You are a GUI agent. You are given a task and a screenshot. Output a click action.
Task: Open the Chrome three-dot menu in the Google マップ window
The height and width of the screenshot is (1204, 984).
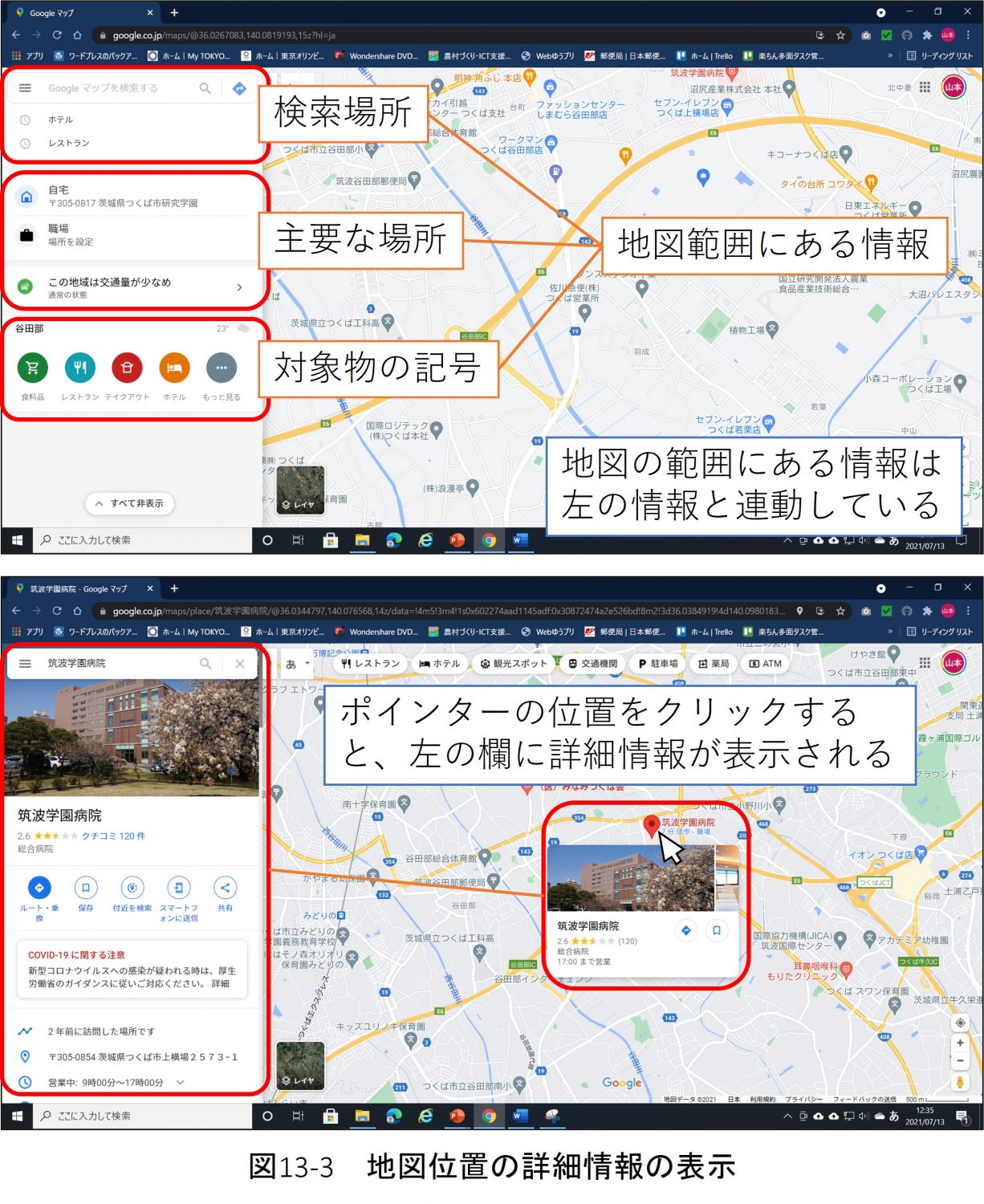(x=969, y=35)
